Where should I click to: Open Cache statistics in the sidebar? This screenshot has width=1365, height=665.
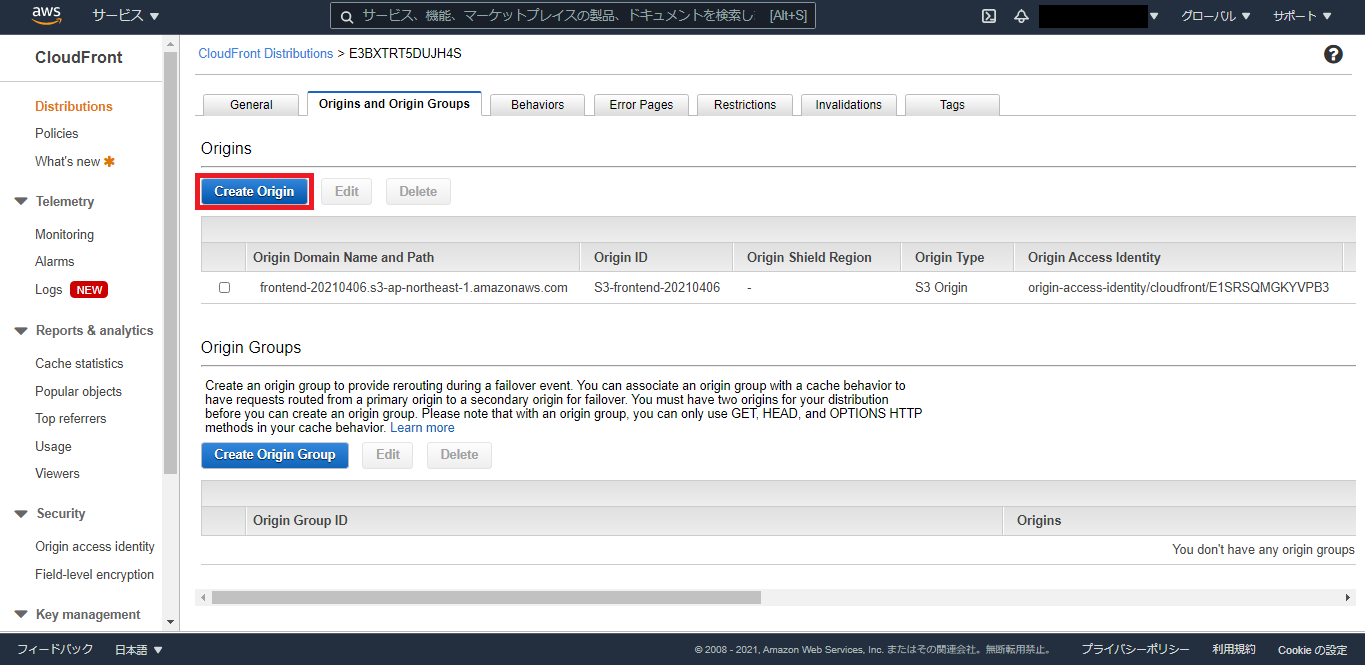pyautogui.click(x=79, y=364)
